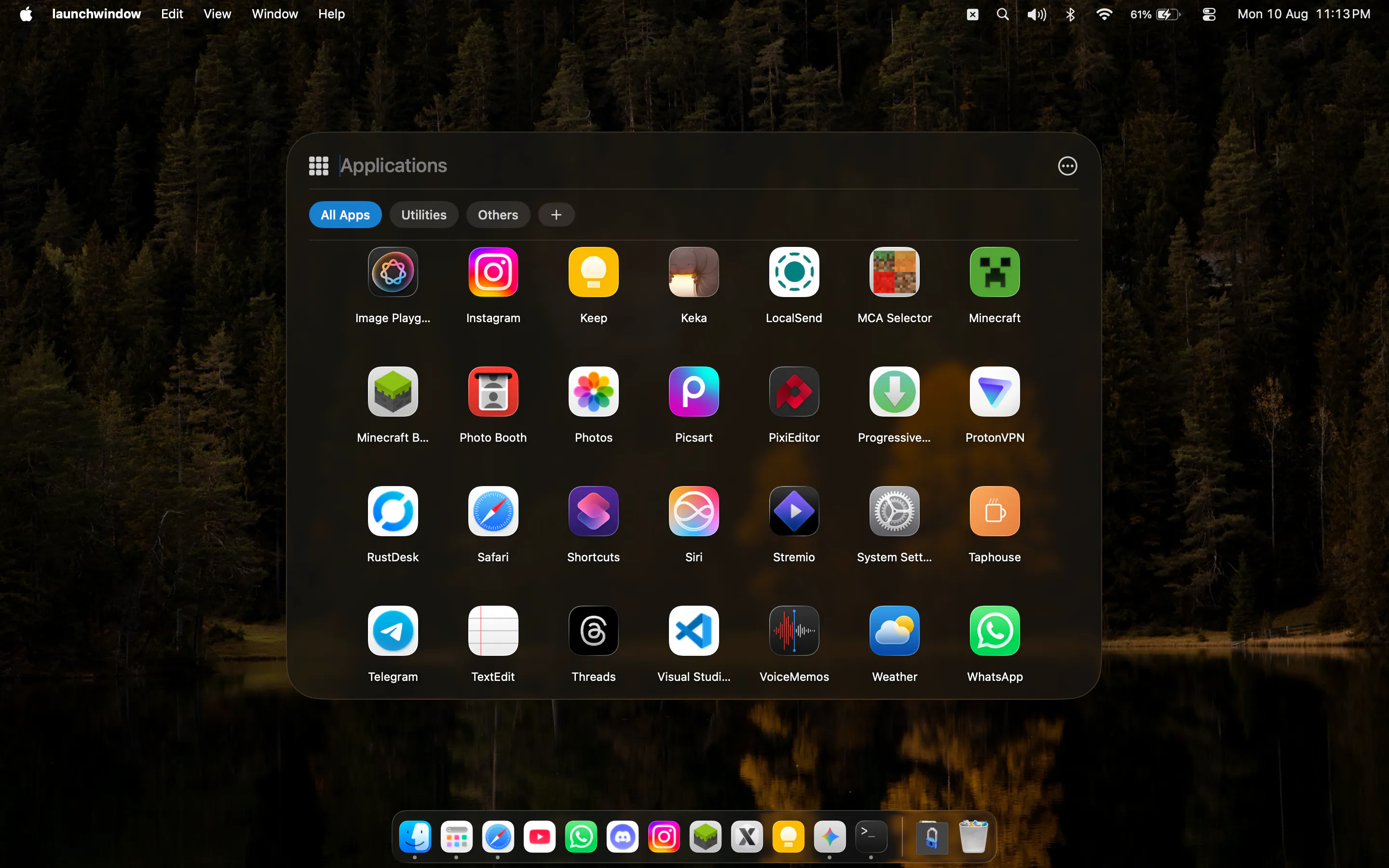
Task: Launch the Photos app
Action: (594, 392)
